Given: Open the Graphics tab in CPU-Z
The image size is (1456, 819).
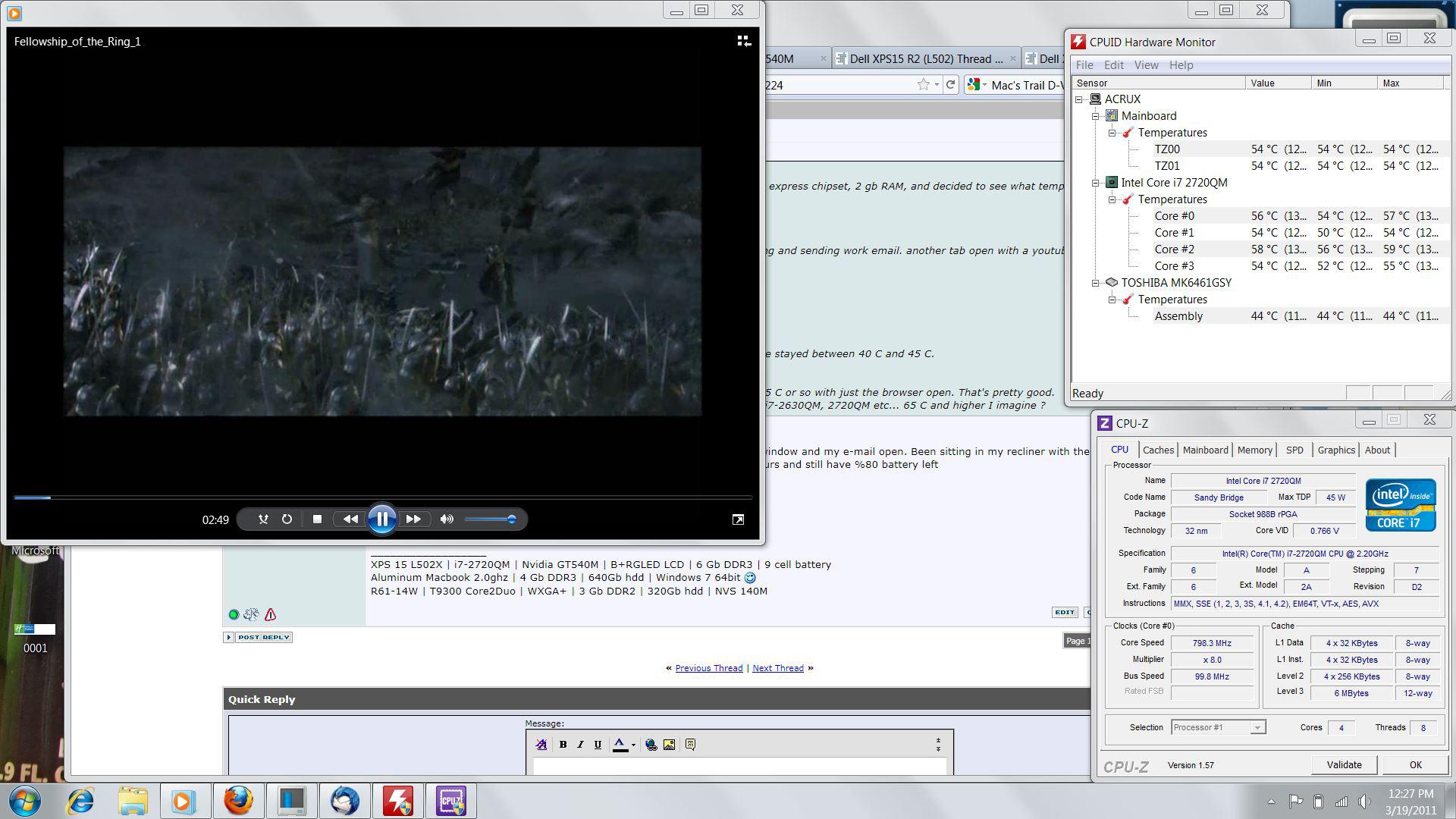Looking at the screenshot, I should click(1335, 450).
